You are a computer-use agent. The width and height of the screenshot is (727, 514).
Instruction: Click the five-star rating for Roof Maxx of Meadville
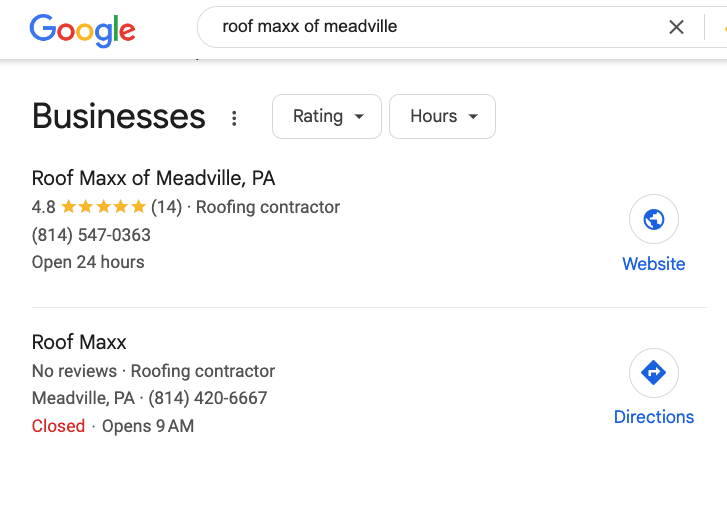103,208
